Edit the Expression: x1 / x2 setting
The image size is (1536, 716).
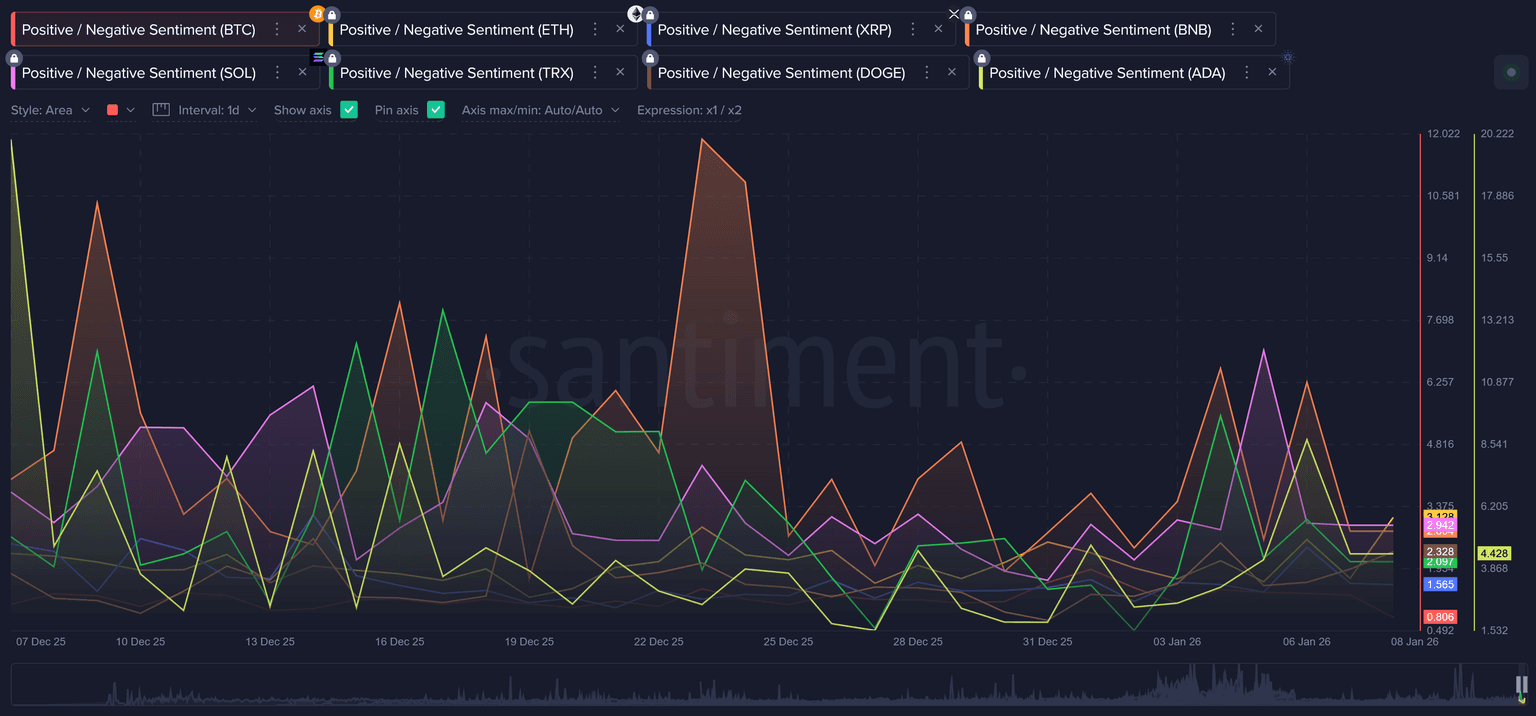[689, 110]
